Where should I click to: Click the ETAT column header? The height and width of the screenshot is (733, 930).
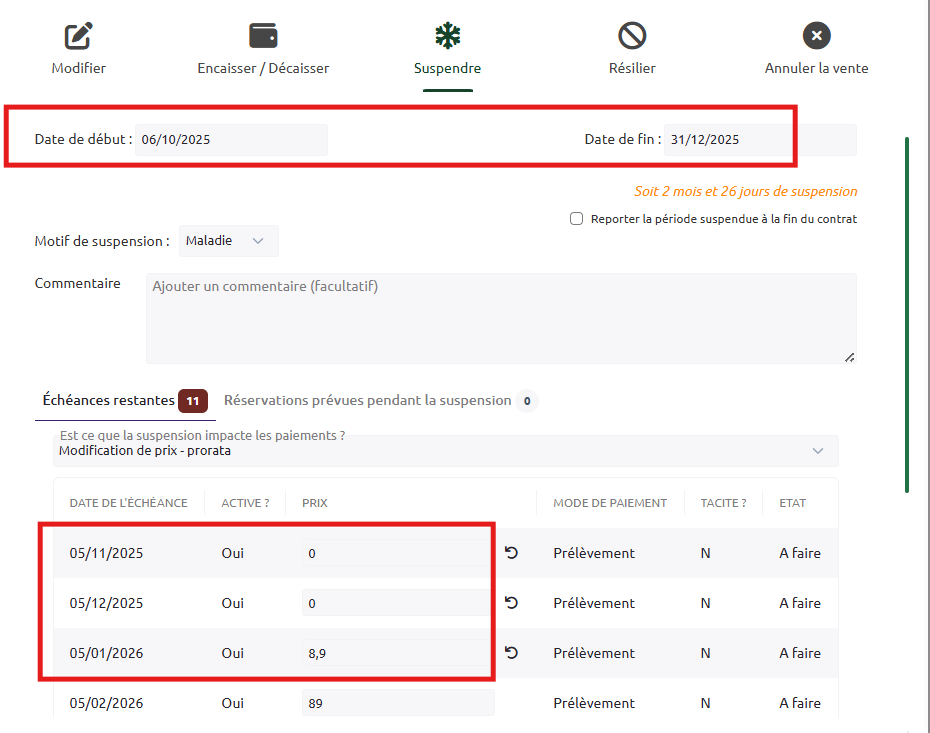(x=792, y=503)
